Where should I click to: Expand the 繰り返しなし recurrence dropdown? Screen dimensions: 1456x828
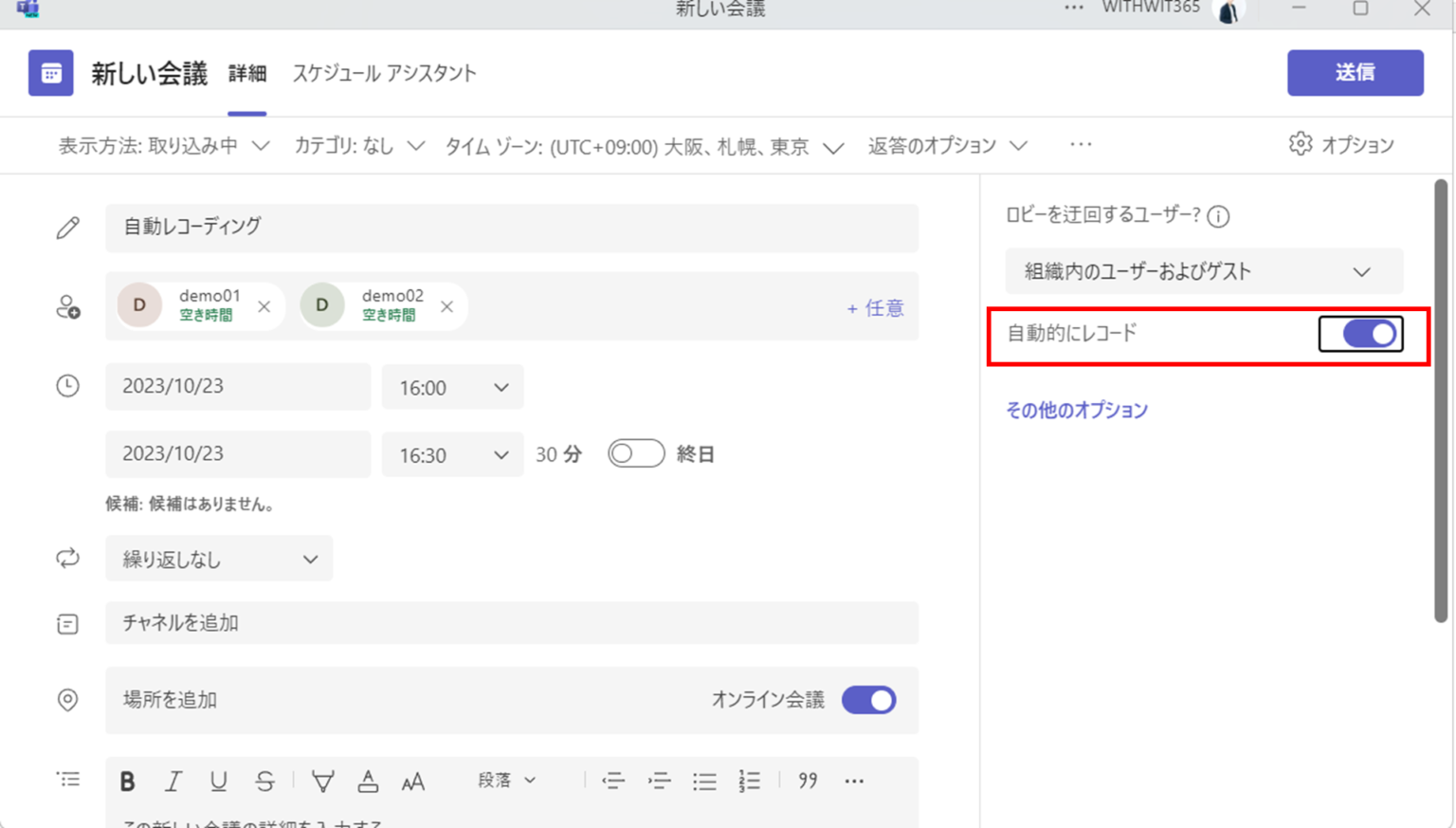[x=219, y=559]
